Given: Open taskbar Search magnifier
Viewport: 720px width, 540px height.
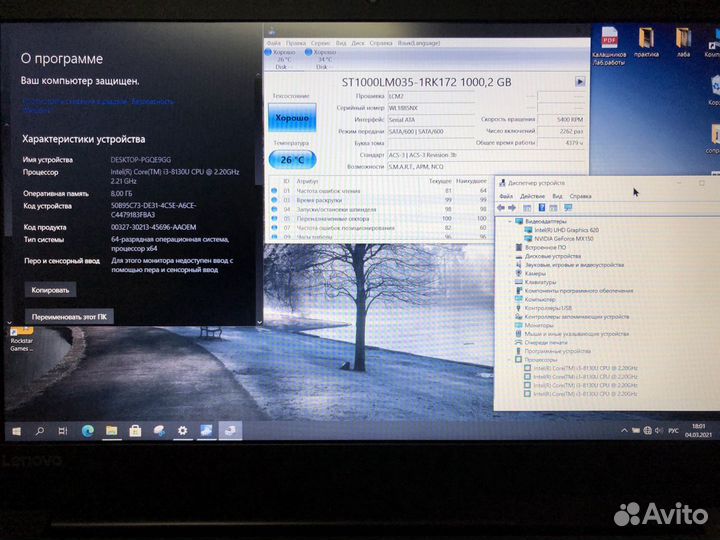Looking at the screenshot, I should tap(40, 431).
